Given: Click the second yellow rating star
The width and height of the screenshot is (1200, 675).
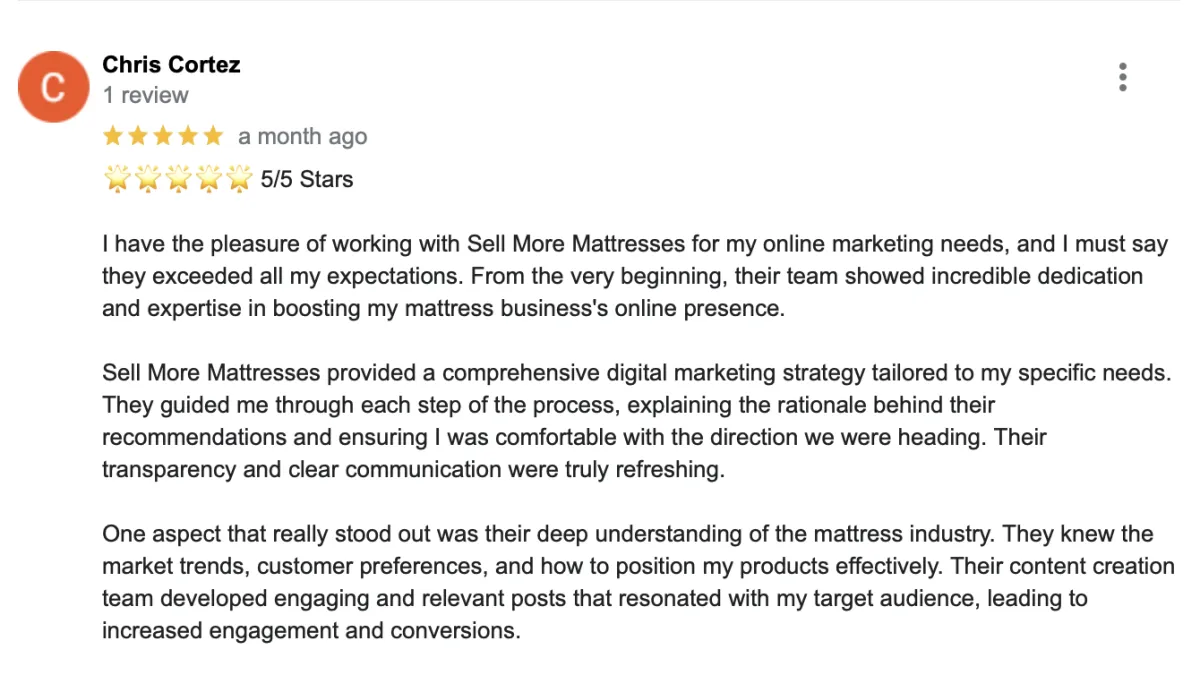Looking at the screenshot, I should 138,136.
